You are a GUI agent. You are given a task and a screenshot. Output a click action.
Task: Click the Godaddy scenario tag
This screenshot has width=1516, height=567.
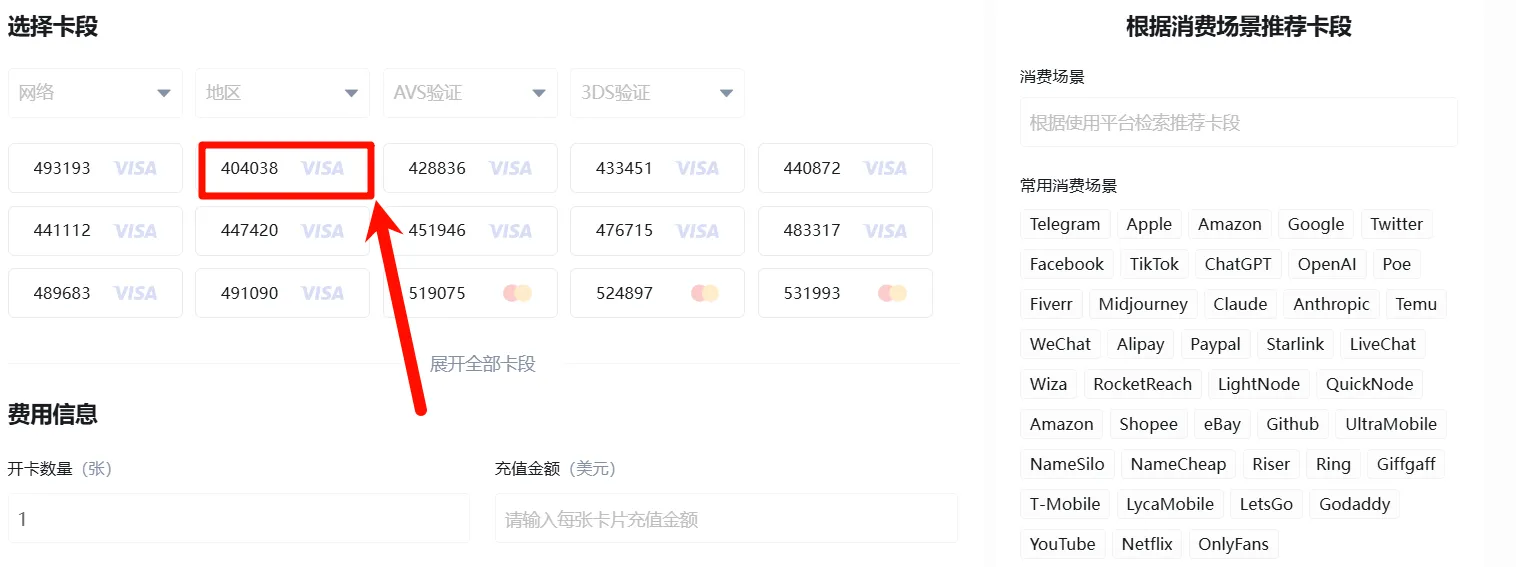click(1355, 504)
